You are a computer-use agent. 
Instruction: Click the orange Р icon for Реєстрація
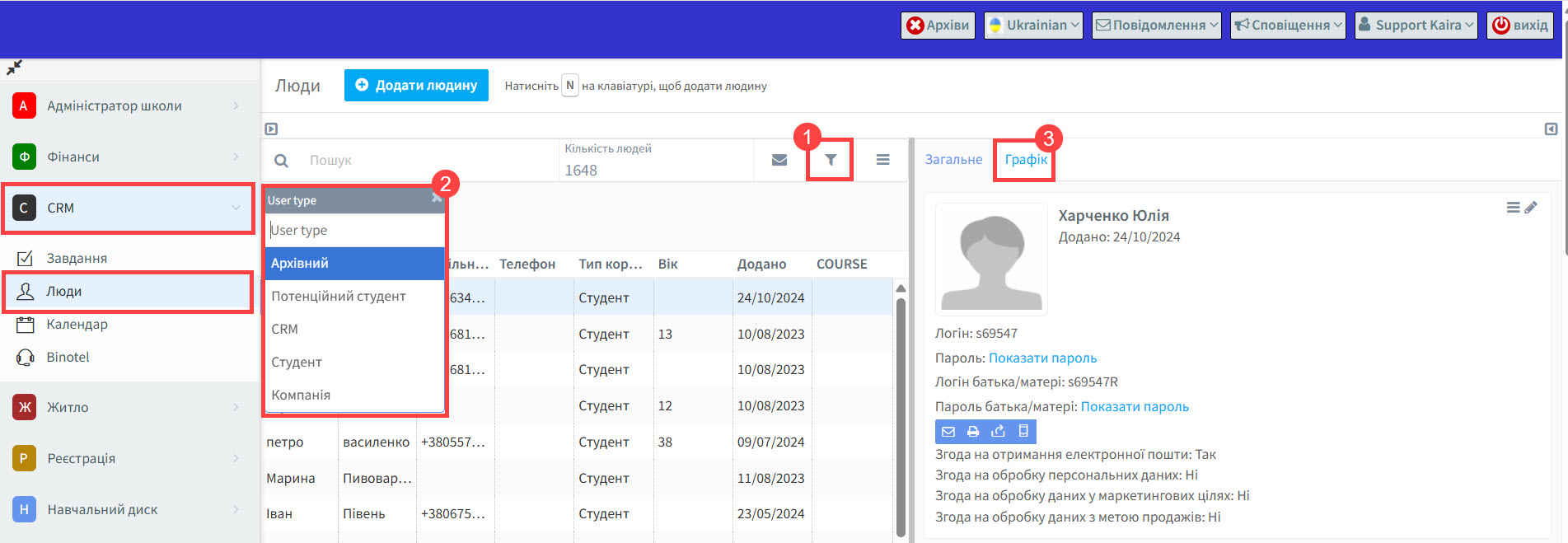click(x=24, y=458)
